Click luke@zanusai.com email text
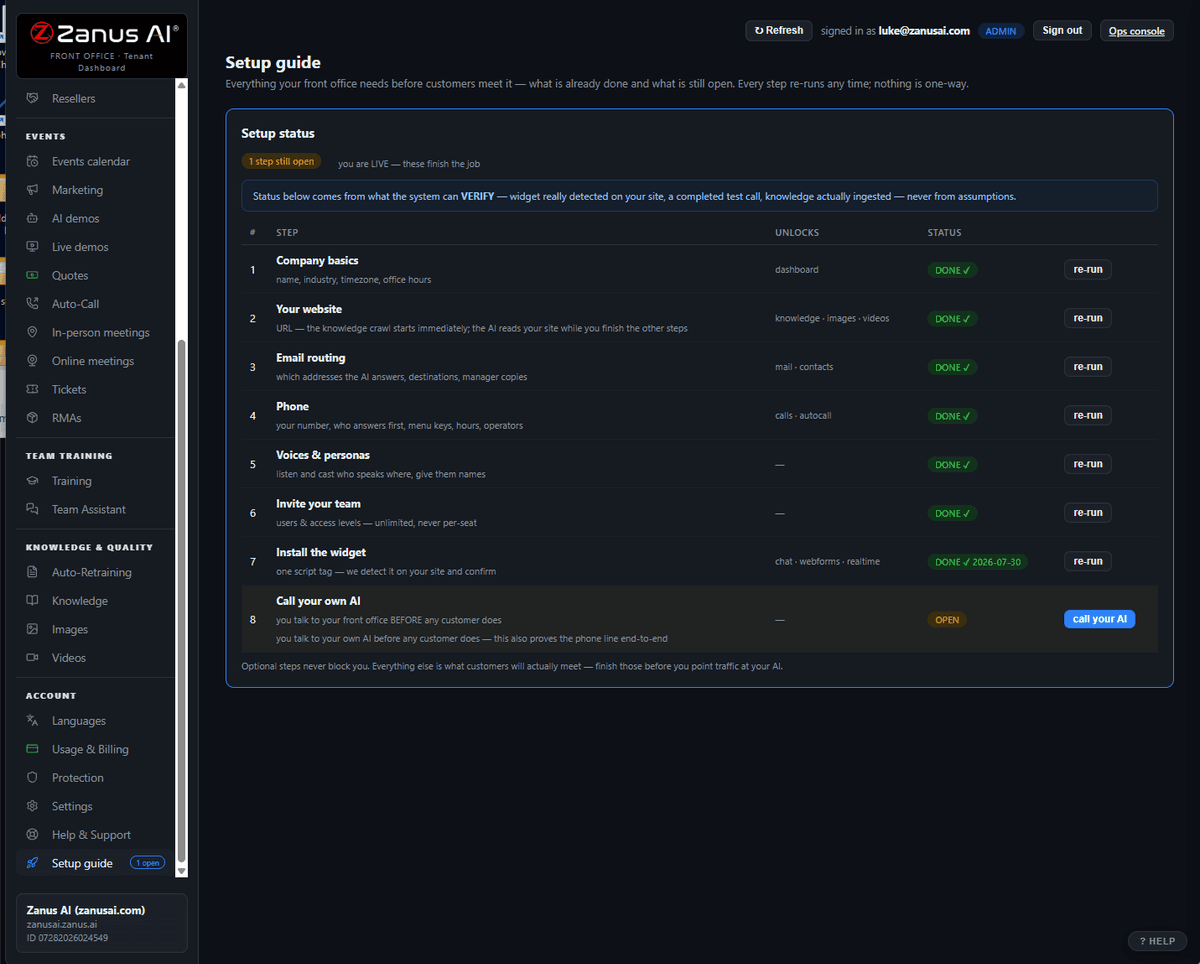Screen dimensions: 1200x964 point(924,31)
